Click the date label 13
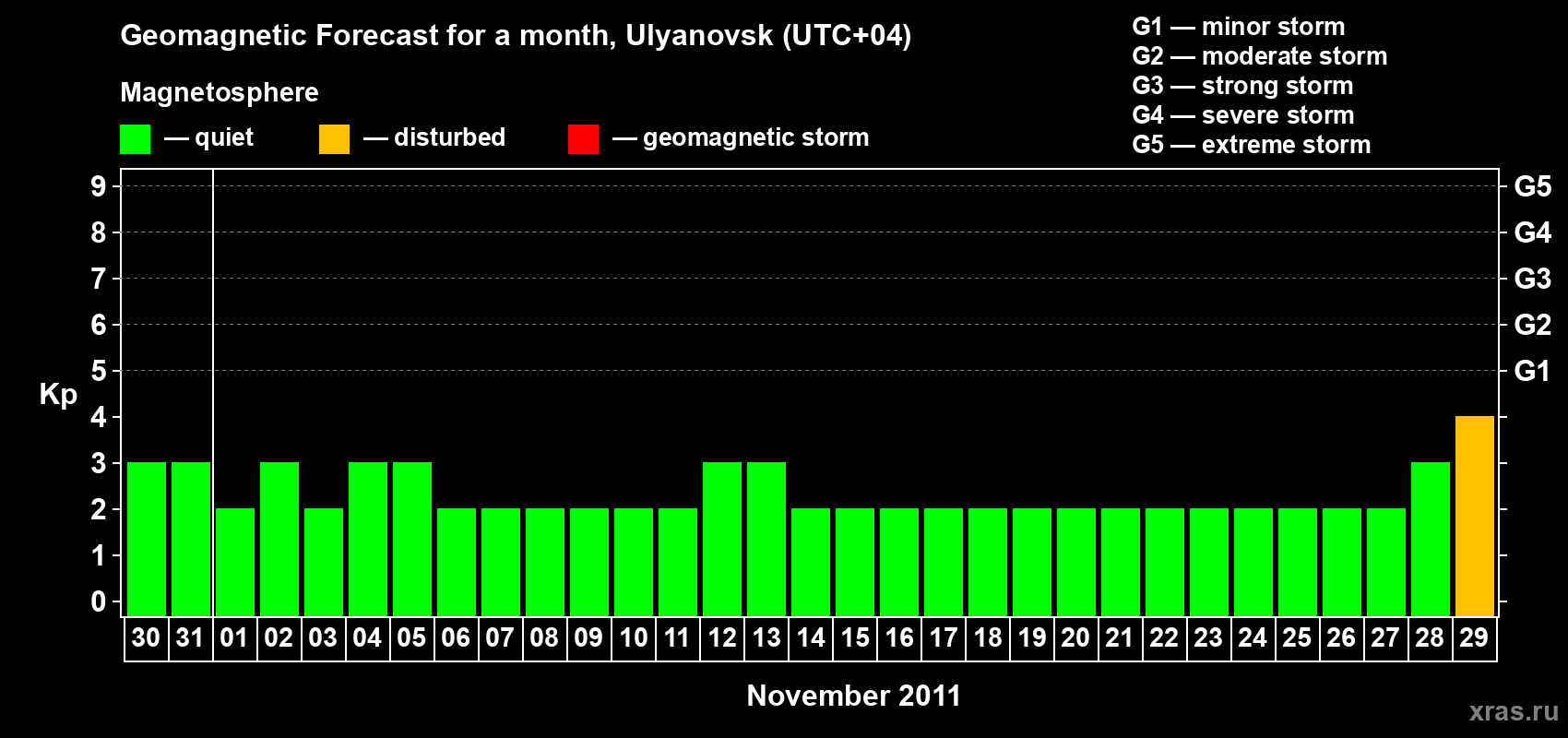Screen dimensions: 1568x738 click(766, 638)
